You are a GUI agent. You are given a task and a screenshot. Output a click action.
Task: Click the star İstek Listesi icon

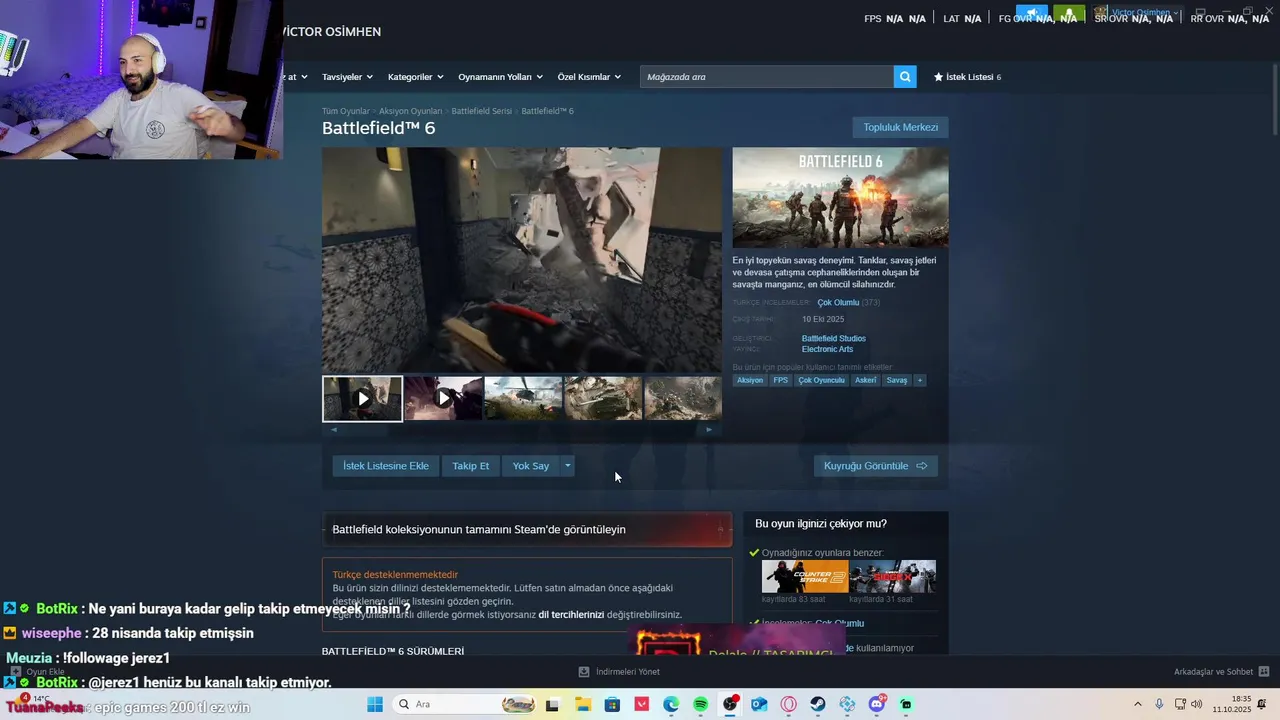[938, 77]
